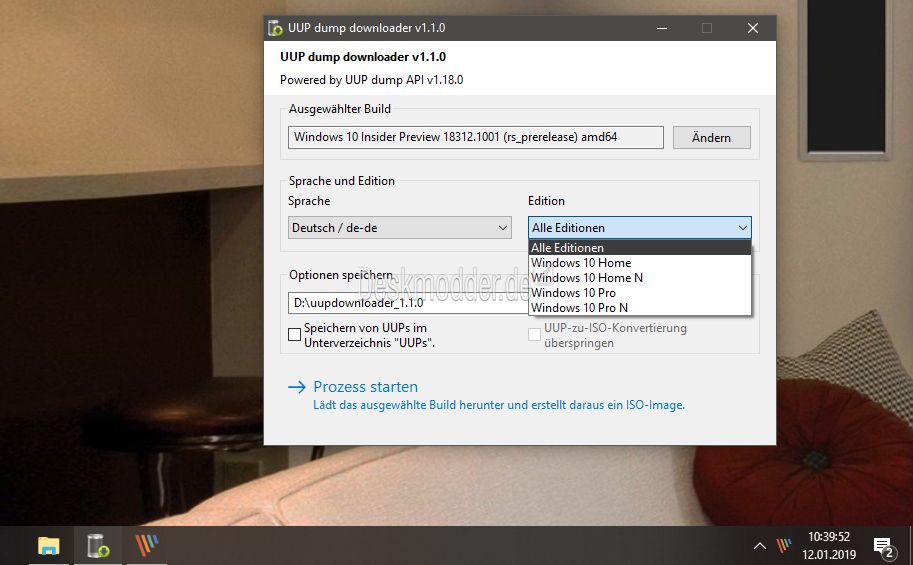Open the Action Center notifications
Screen dimensions: 913x565
coord(883,547)
